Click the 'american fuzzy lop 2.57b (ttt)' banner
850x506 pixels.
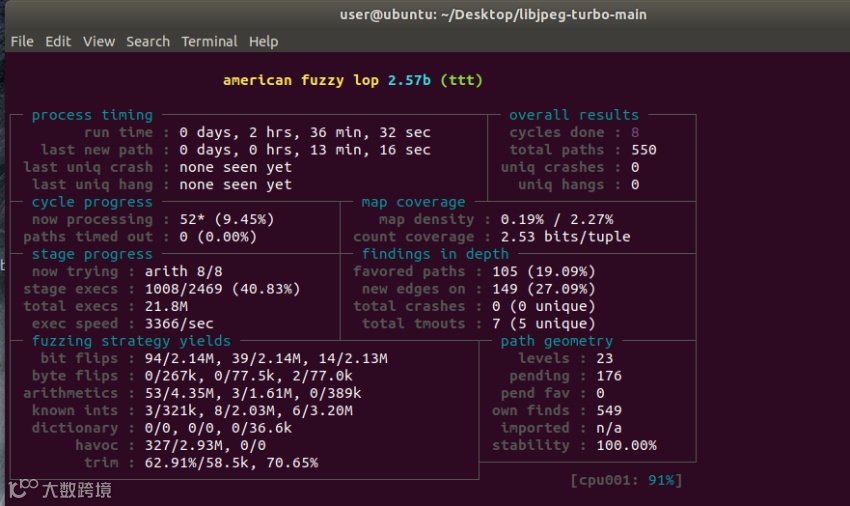pyautogui.click(x=352, y=80)
